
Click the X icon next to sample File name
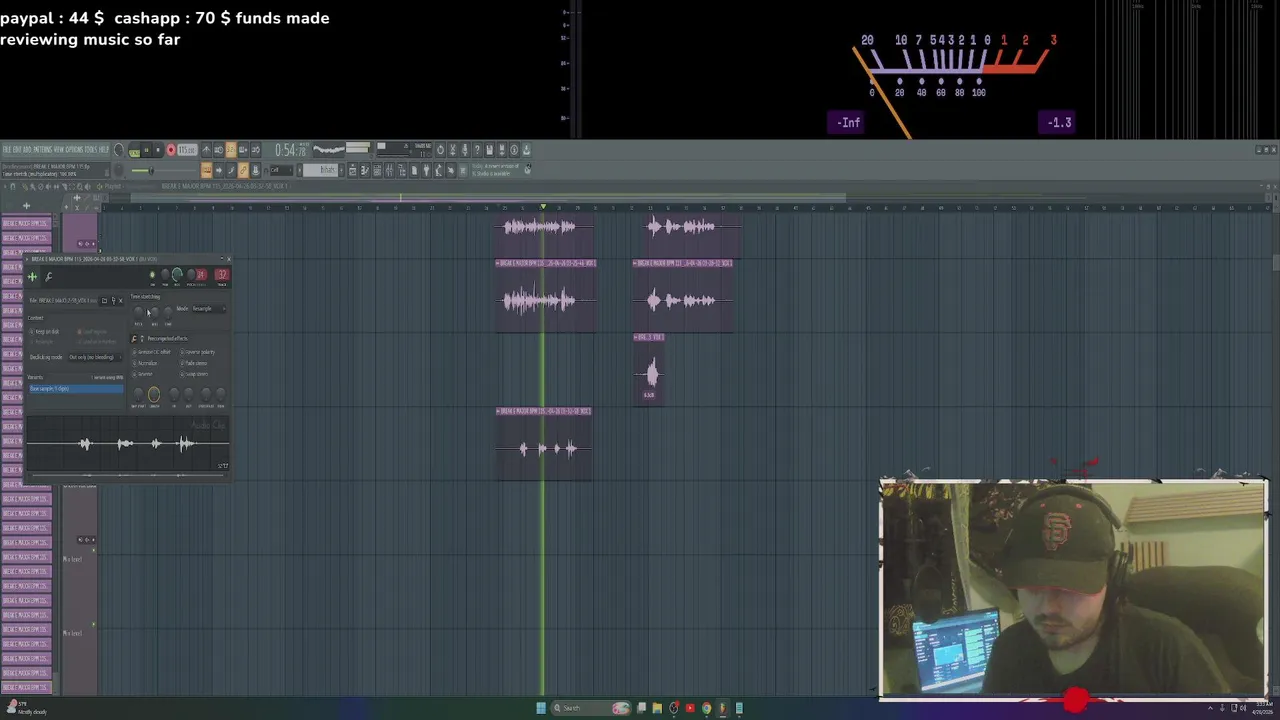pyautogui.click(x=121, y=300)
